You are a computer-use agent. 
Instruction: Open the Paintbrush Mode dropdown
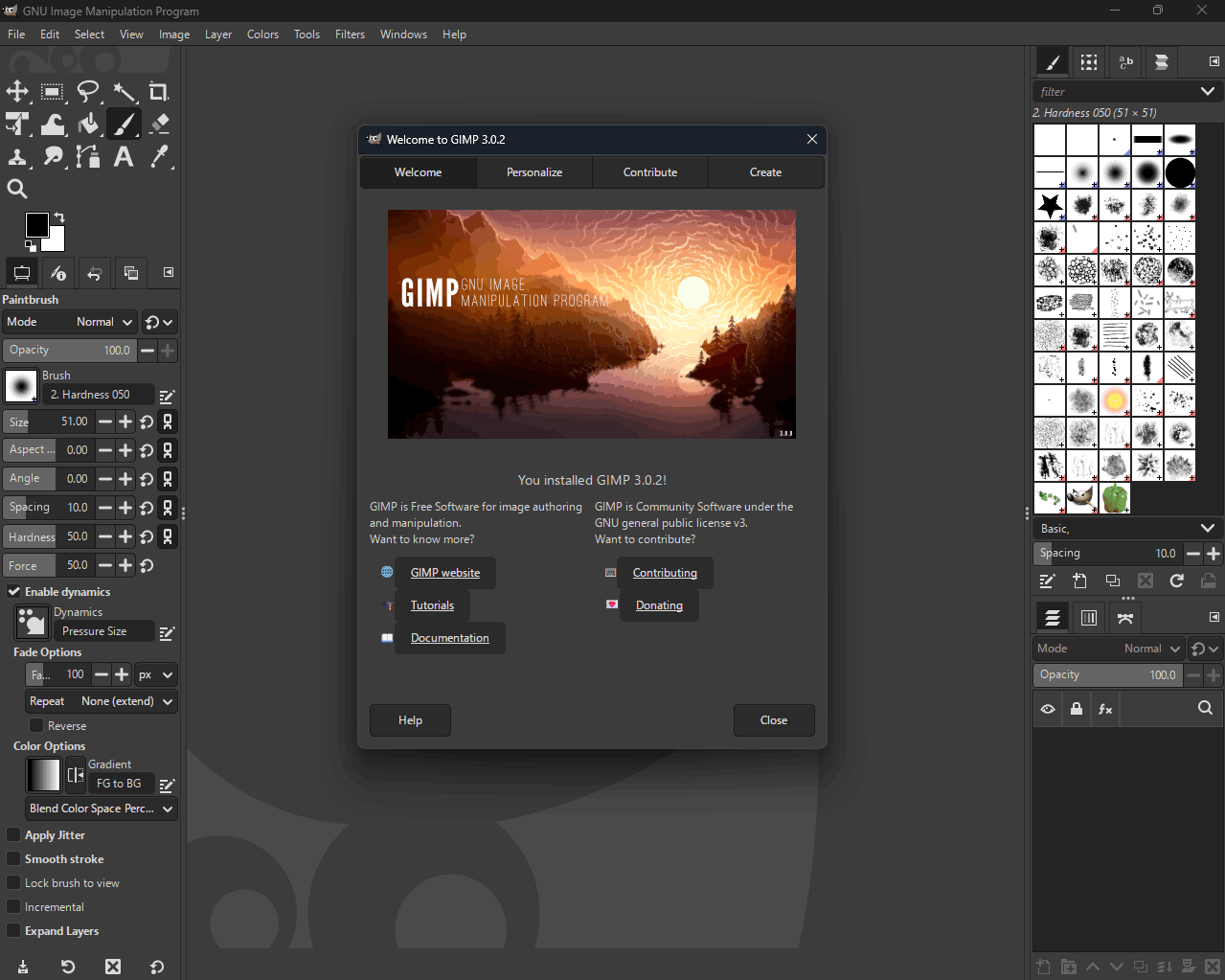point(69,322)
